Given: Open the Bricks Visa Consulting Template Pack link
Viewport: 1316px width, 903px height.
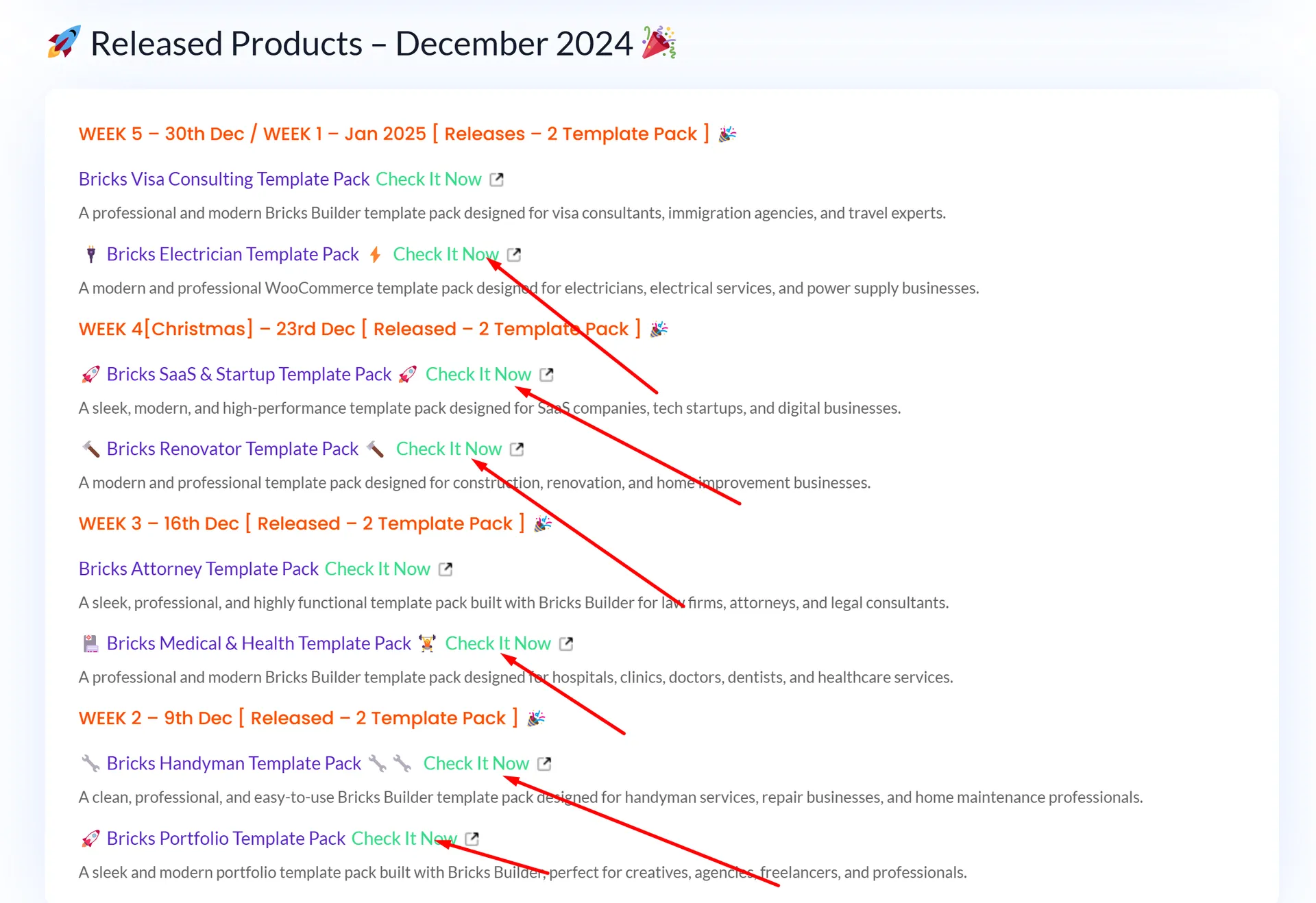Looking at the screenshot, I should tap(224, 180).
